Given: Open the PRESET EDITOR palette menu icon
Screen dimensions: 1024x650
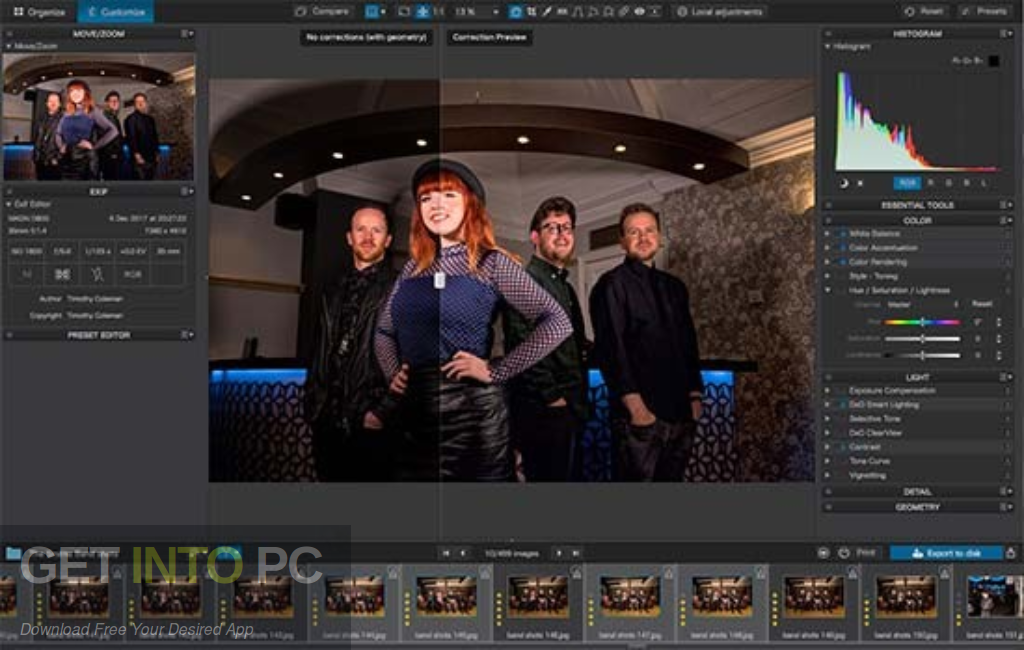Looking at the screenshot, I should 187,335.
